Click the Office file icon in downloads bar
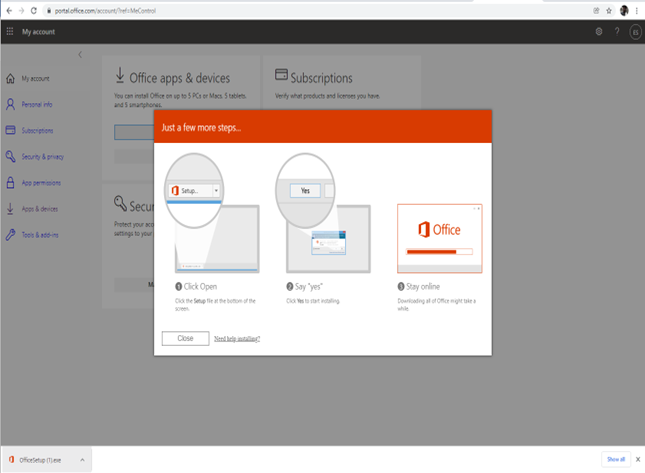Viewport: 645px width, 473px height. (12, 459)
